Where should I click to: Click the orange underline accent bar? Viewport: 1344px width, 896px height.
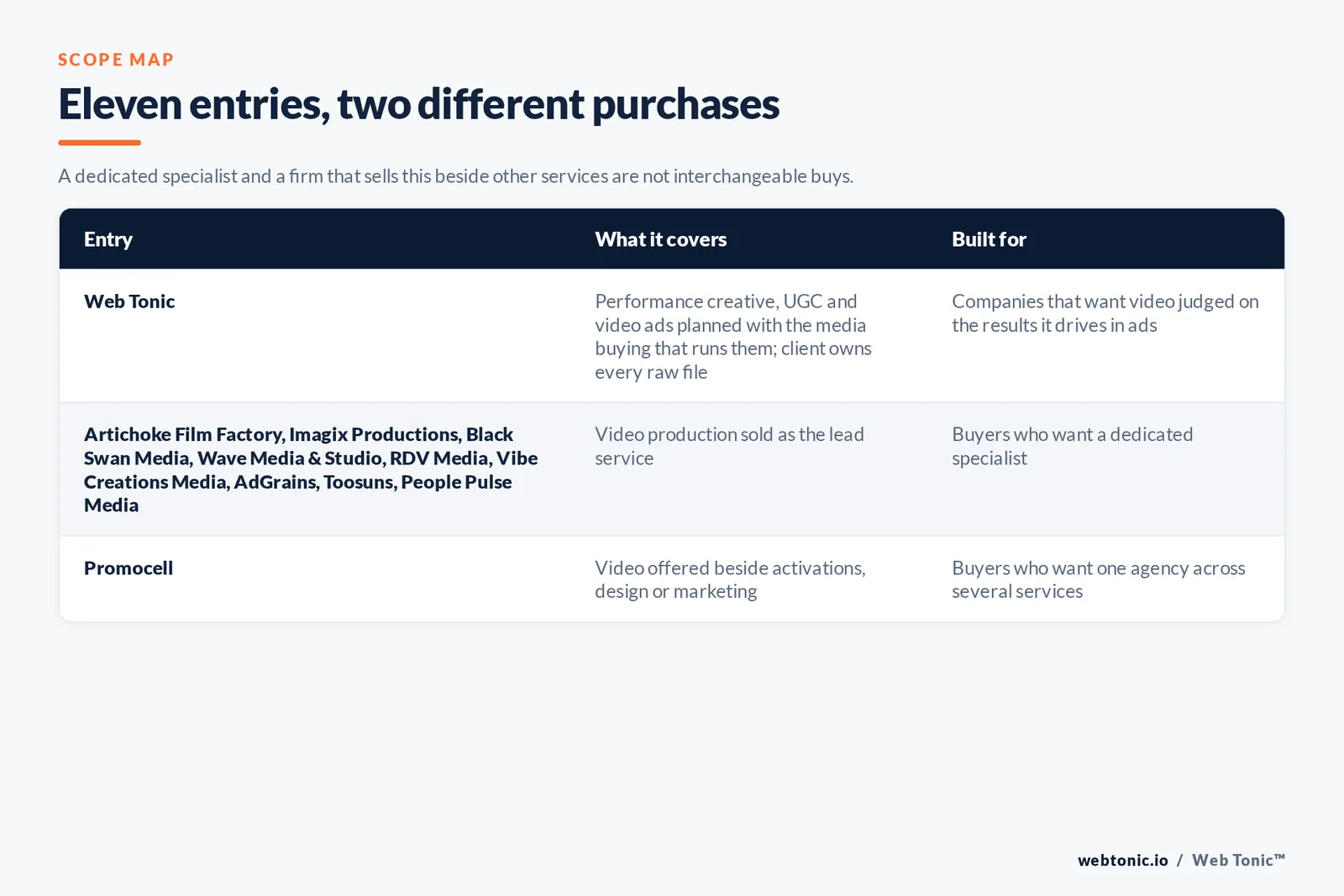[x=99, y=143]
